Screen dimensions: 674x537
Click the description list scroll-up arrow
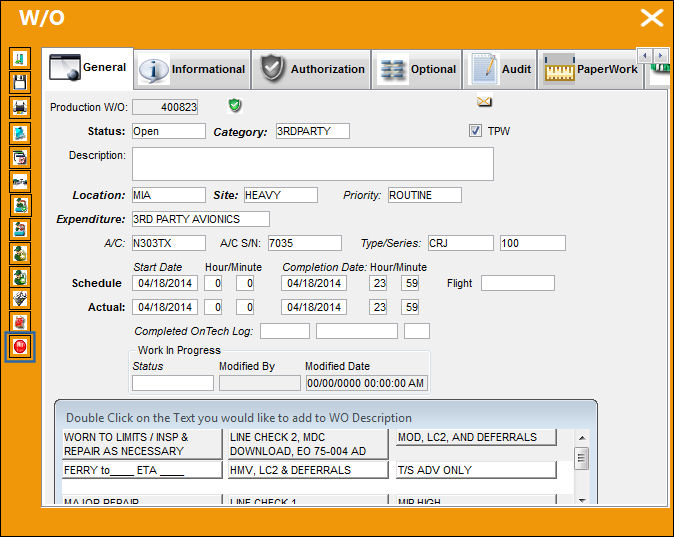click(582, 438)
